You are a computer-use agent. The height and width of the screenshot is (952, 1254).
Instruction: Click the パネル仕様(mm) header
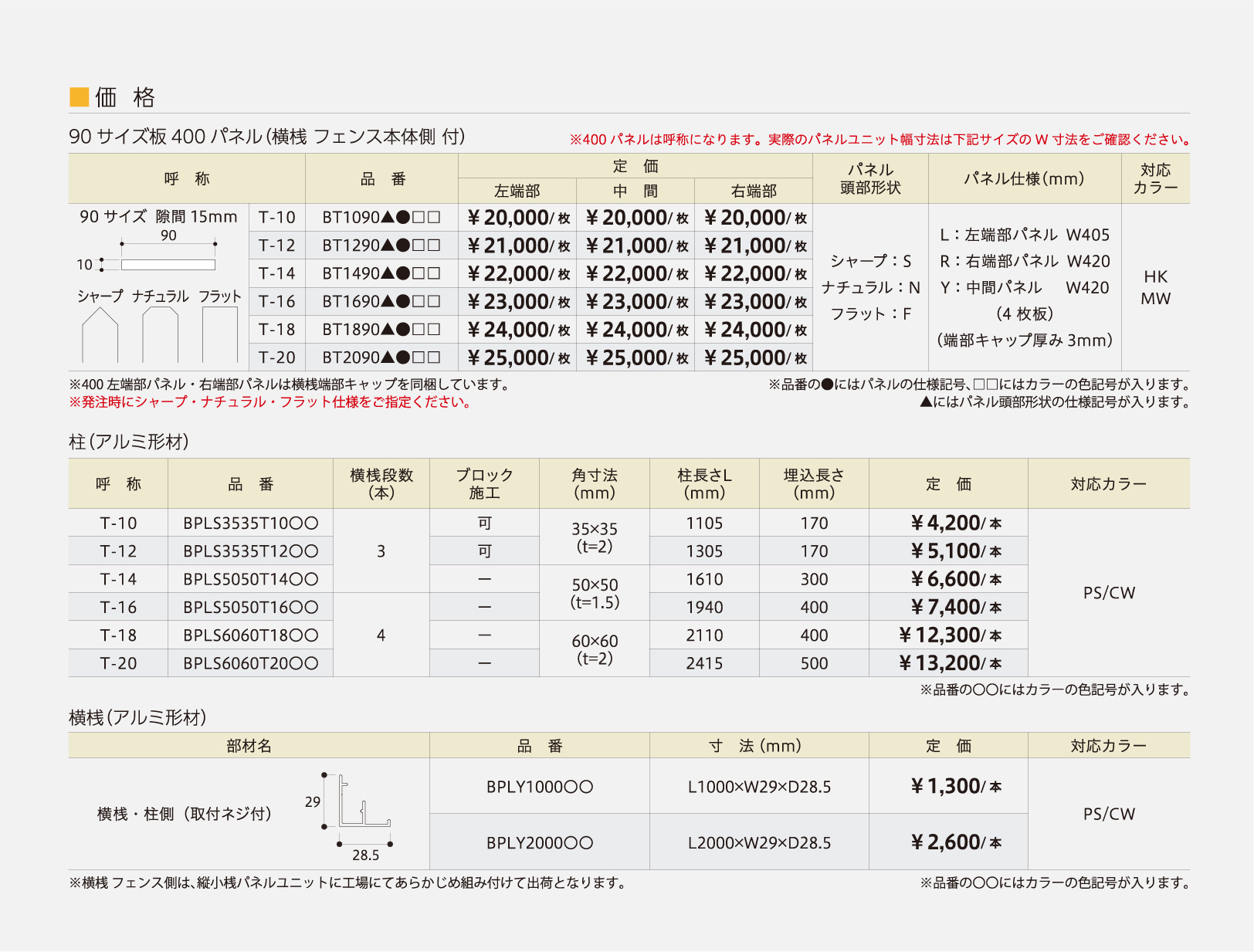click(x=1024, y=178)
